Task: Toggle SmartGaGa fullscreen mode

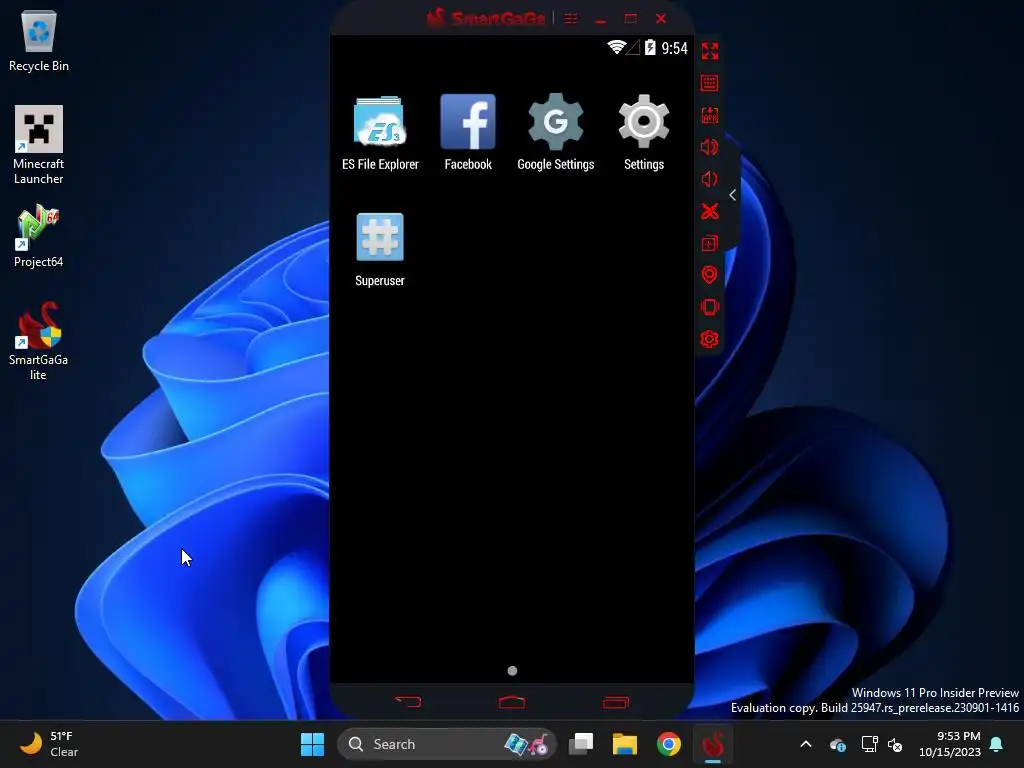Action: click(710, 51)
